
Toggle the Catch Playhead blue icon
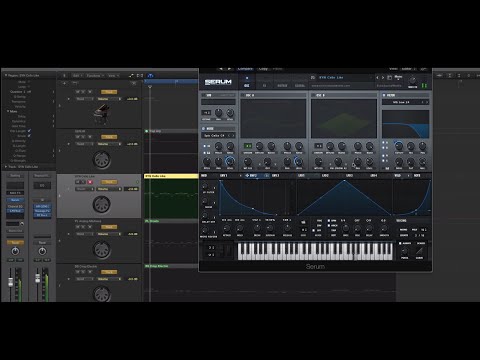pos(150,76)
